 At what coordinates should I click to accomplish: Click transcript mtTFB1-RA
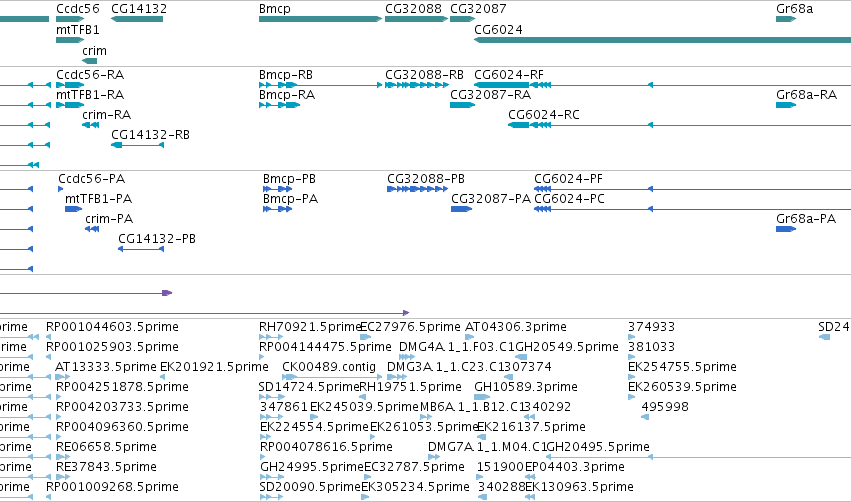click(x=90, y=95)
